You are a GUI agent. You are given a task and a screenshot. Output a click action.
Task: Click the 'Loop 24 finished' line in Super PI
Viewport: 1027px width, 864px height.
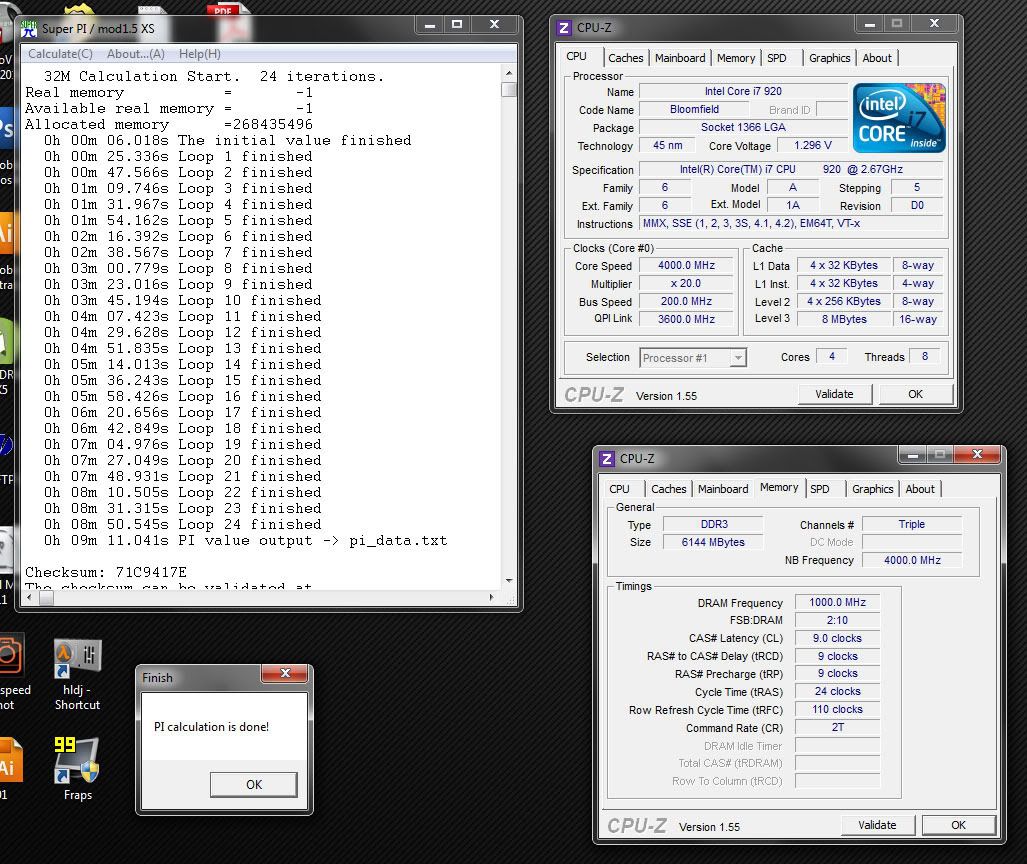183,525
